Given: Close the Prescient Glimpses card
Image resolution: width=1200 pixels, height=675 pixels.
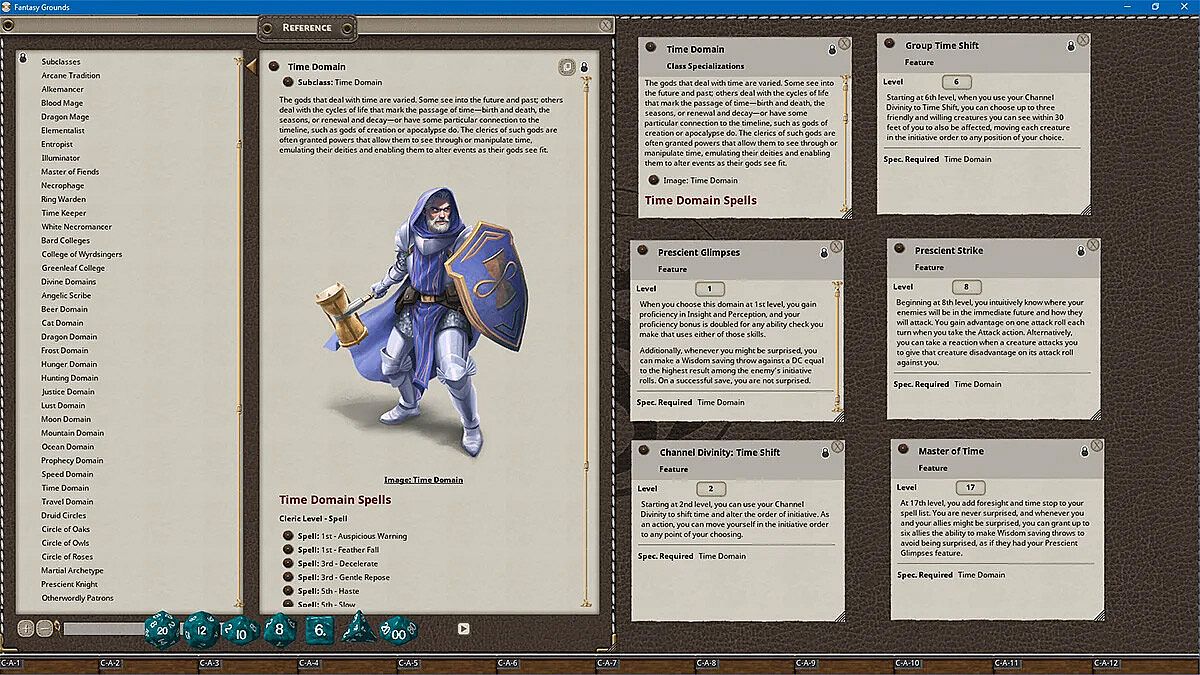Looking at the screenshot, I should [837, 247].
